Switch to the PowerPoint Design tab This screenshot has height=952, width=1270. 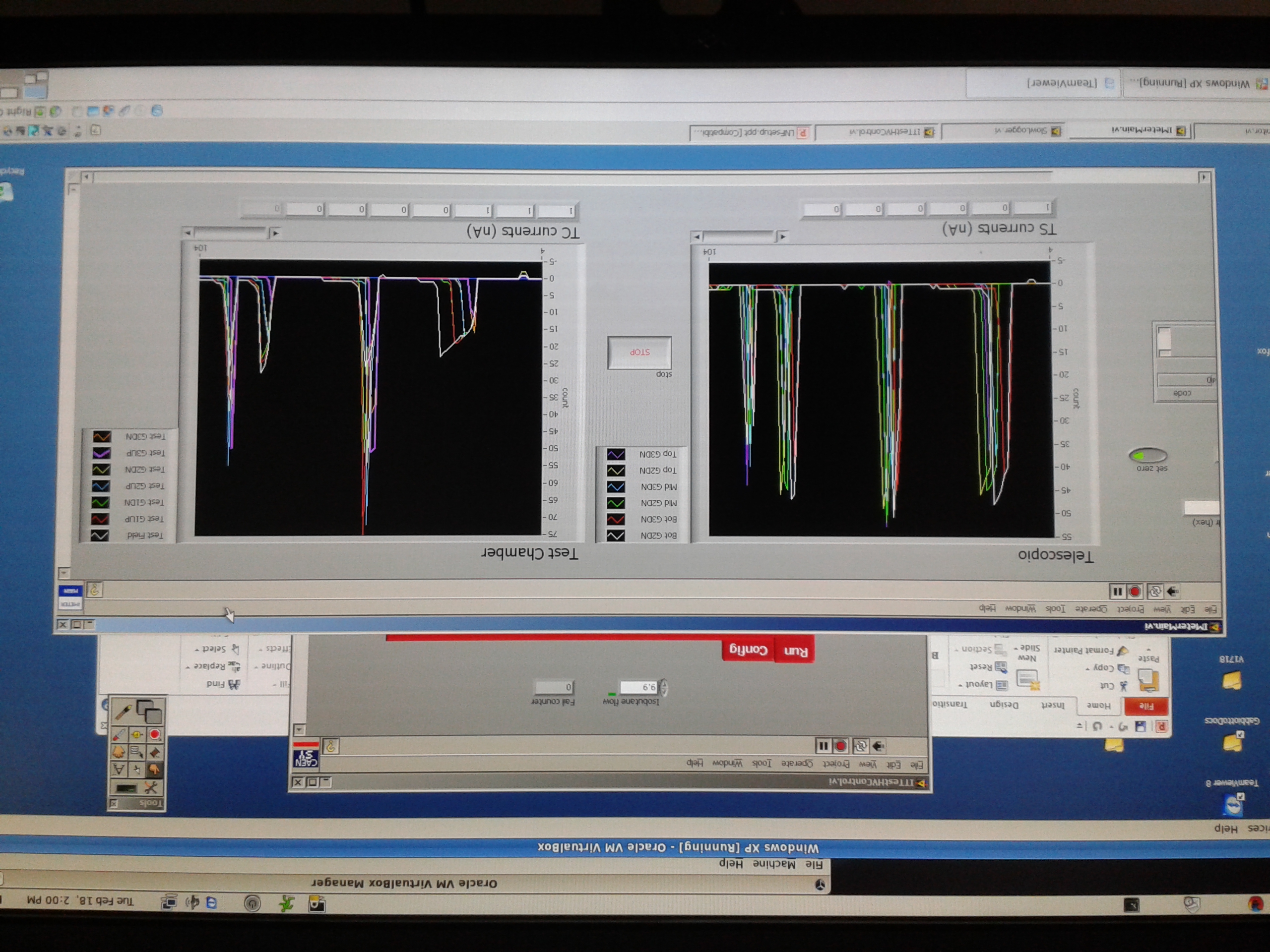click(x=1004, y=705)
